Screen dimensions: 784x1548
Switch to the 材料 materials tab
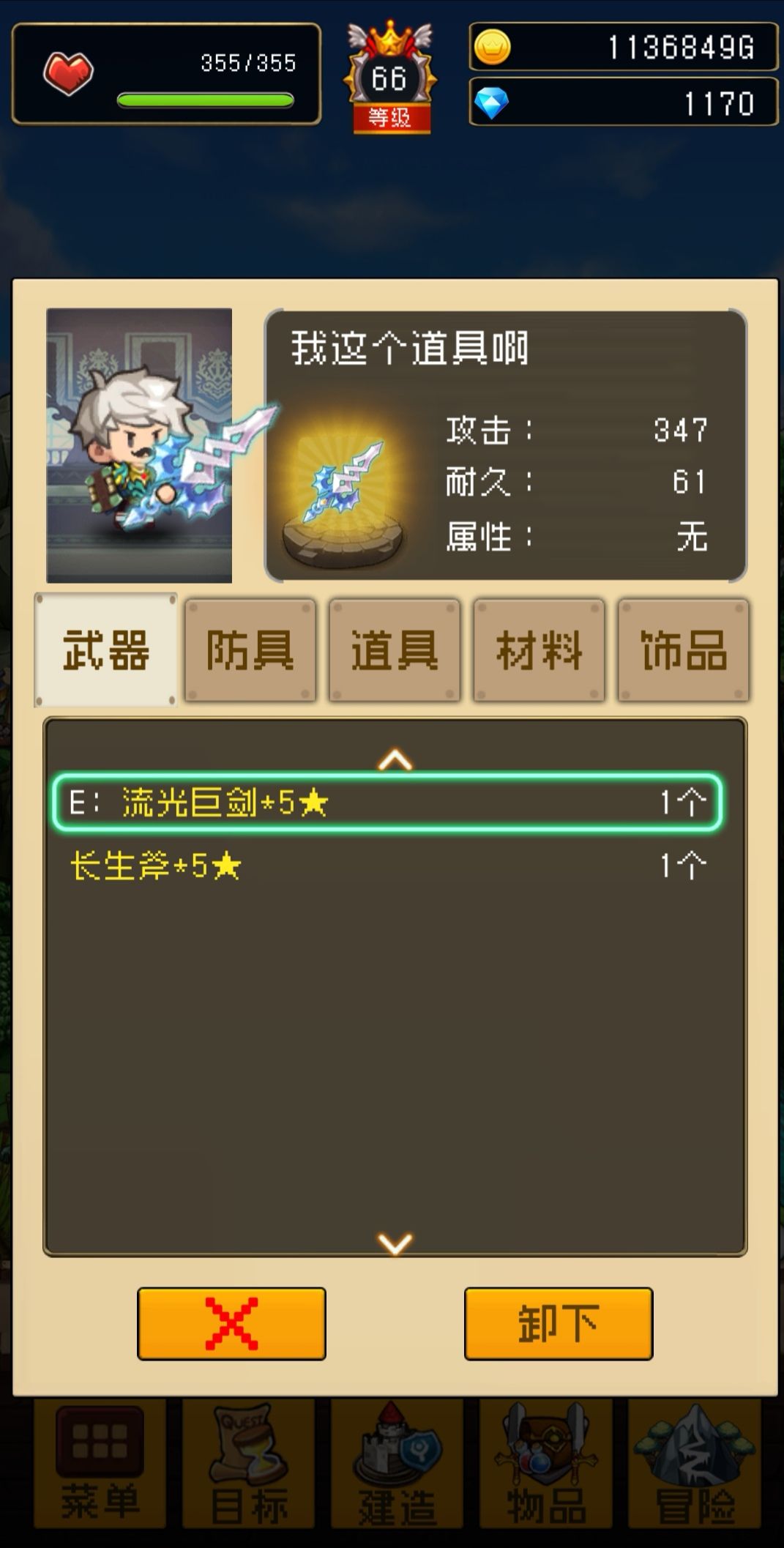click(540, 650)
